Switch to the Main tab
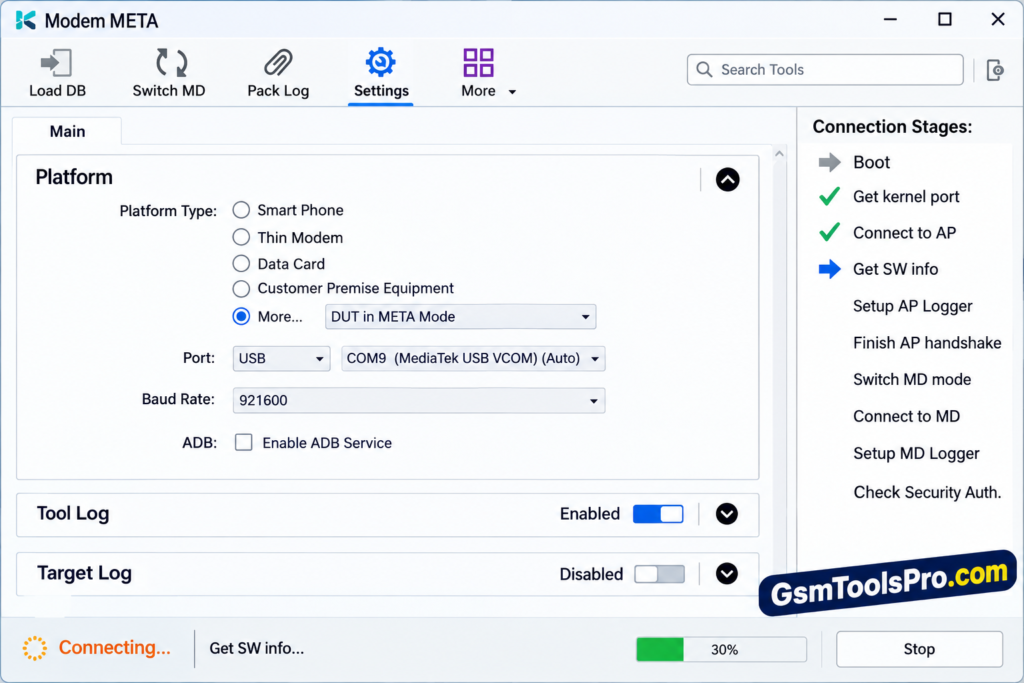1024x683 pixels. [x=67, y=131]
